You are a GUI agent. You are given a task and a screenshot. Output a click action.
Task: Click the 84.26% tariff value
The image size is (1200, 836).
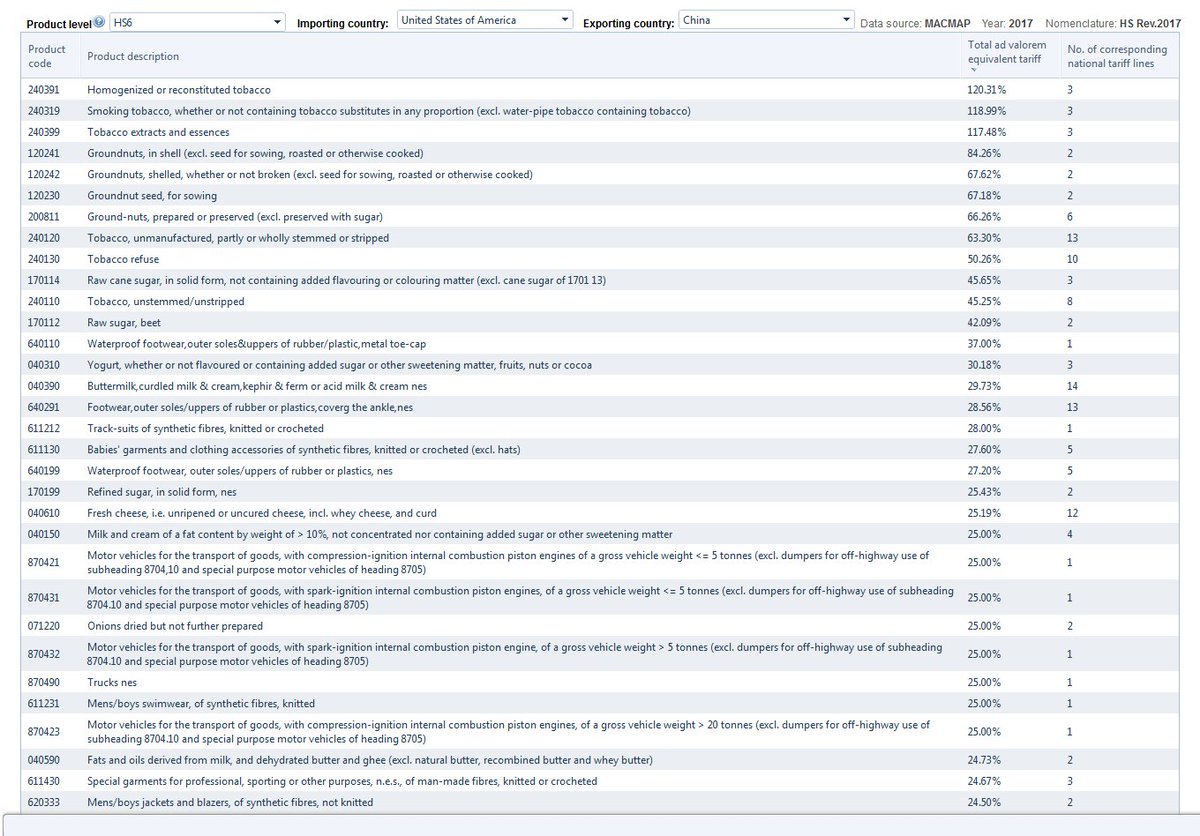click(984, 153)
